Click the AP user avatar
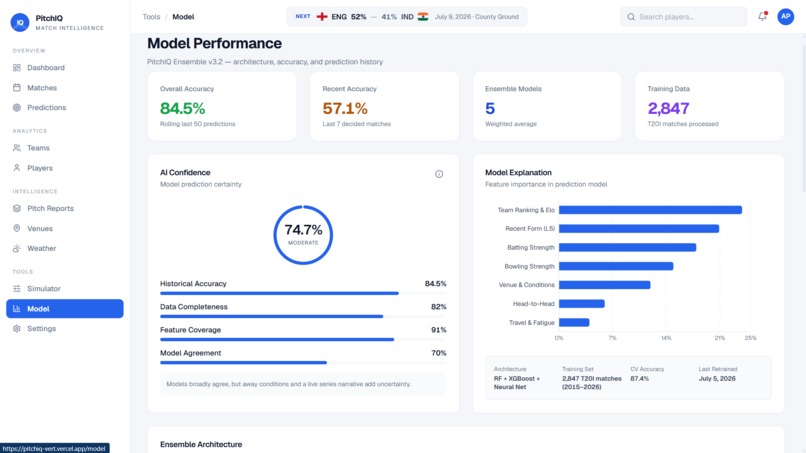 (785, 16)
